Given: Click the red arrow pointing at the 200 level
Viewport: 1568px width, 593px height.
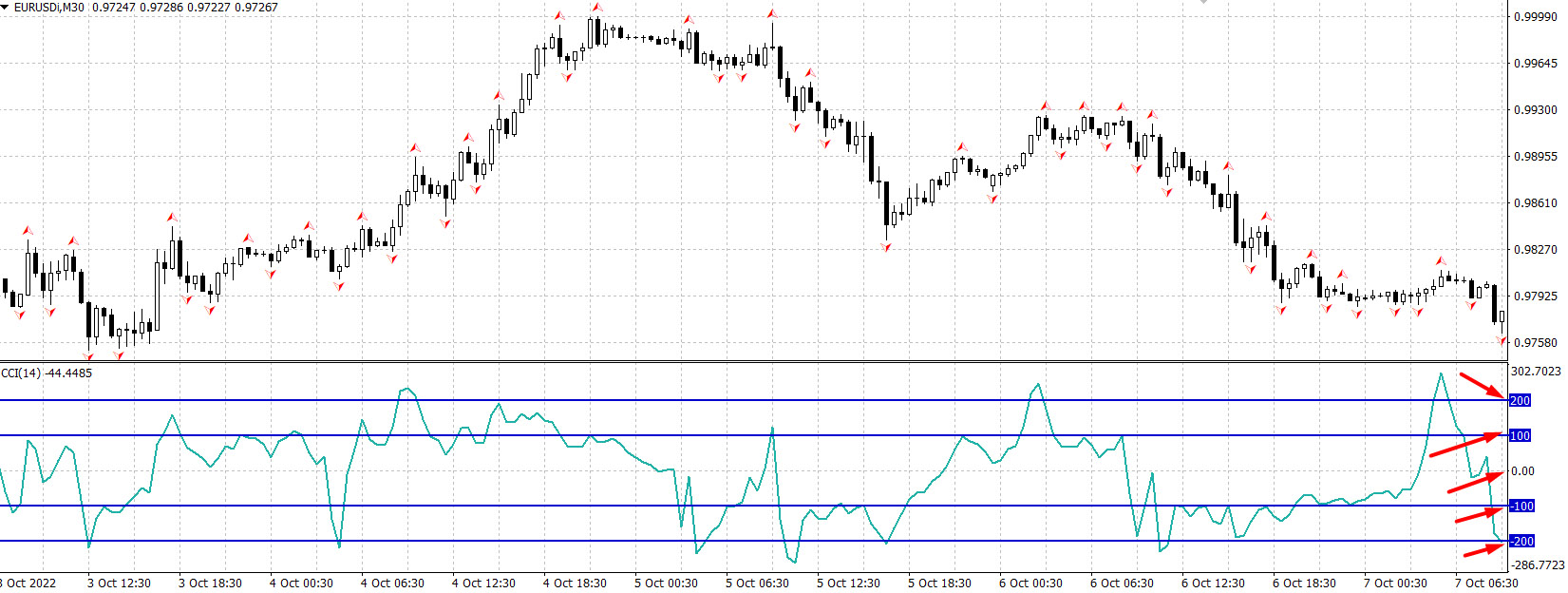Looking at the screenshot, I should [1483, 386].
